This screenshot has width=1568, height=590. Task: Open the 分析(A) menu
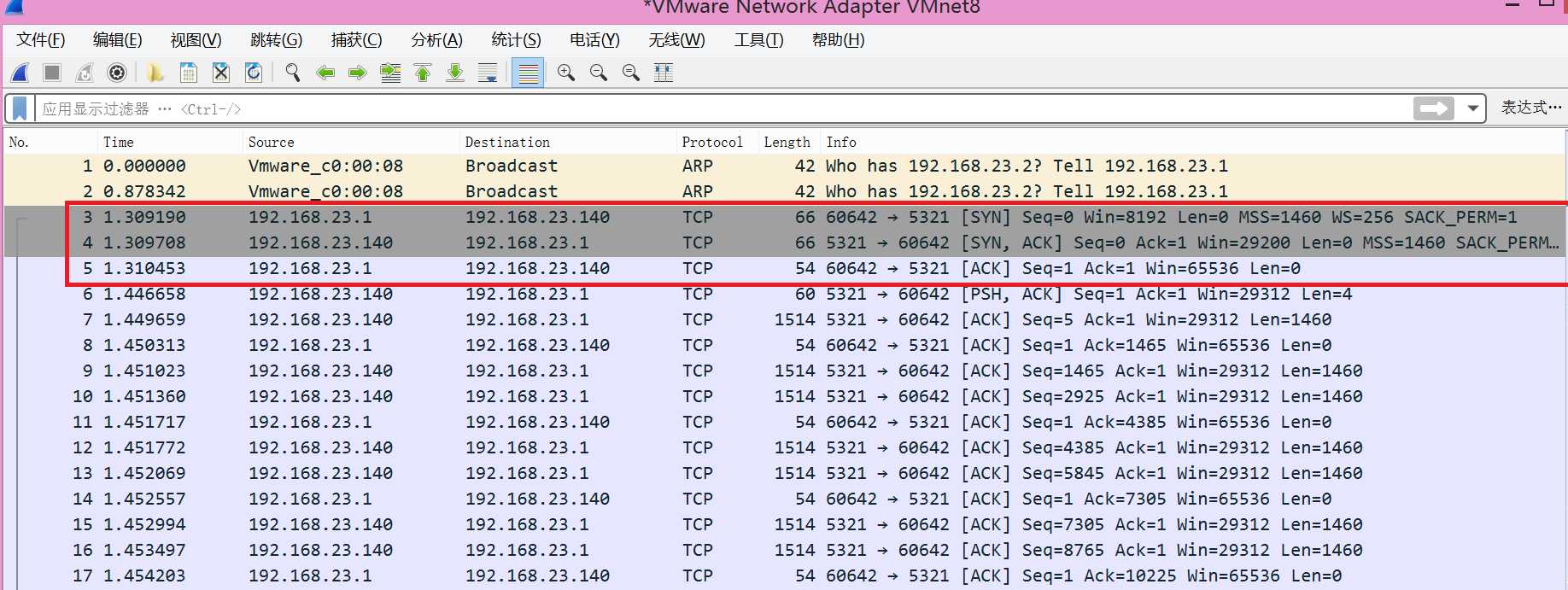(x=436, y=40)
